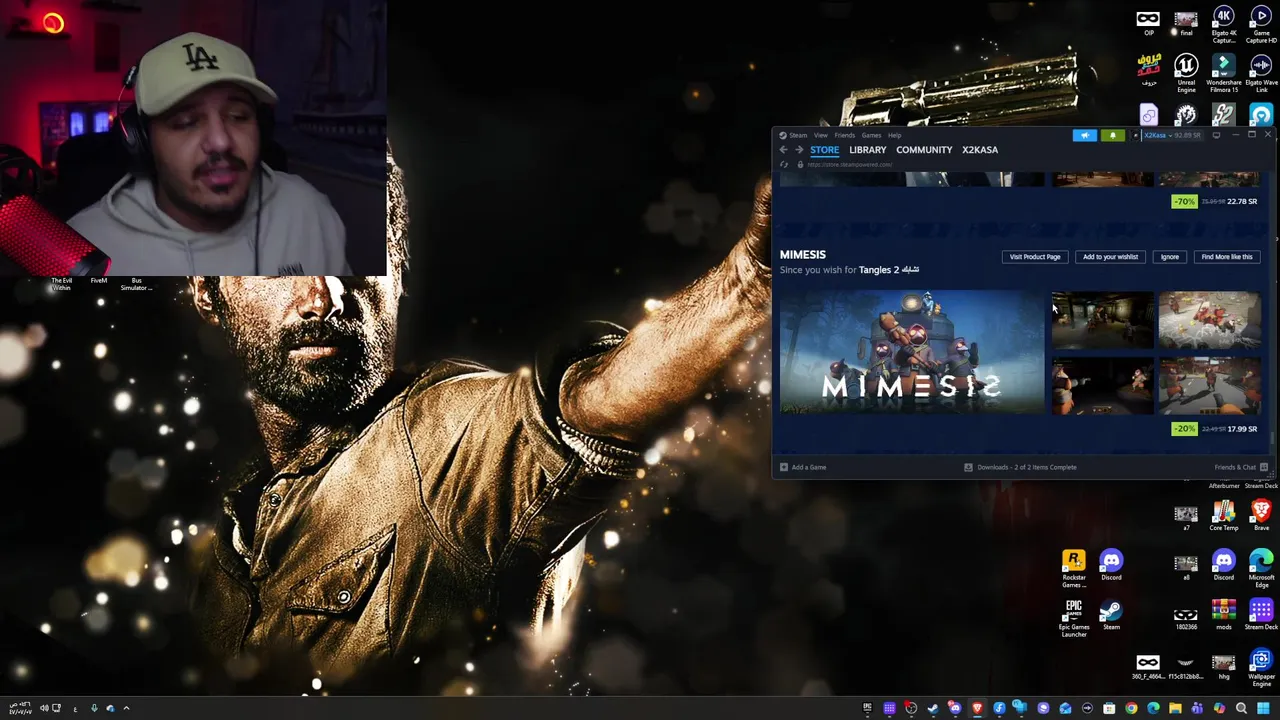The width and height of the screenshot is (1280, 720).
Task: Click the -20% discount badge
Action: click(1184, 429)
